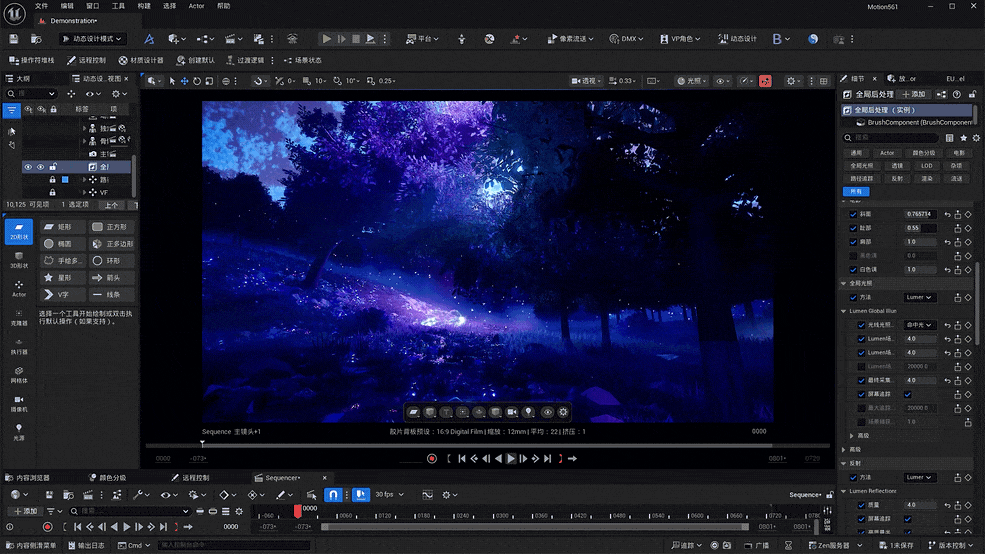This screenshot has height=554, width=985.
Task: Click the 输出日志 button in status bar
Action: [x=86, y=545]
